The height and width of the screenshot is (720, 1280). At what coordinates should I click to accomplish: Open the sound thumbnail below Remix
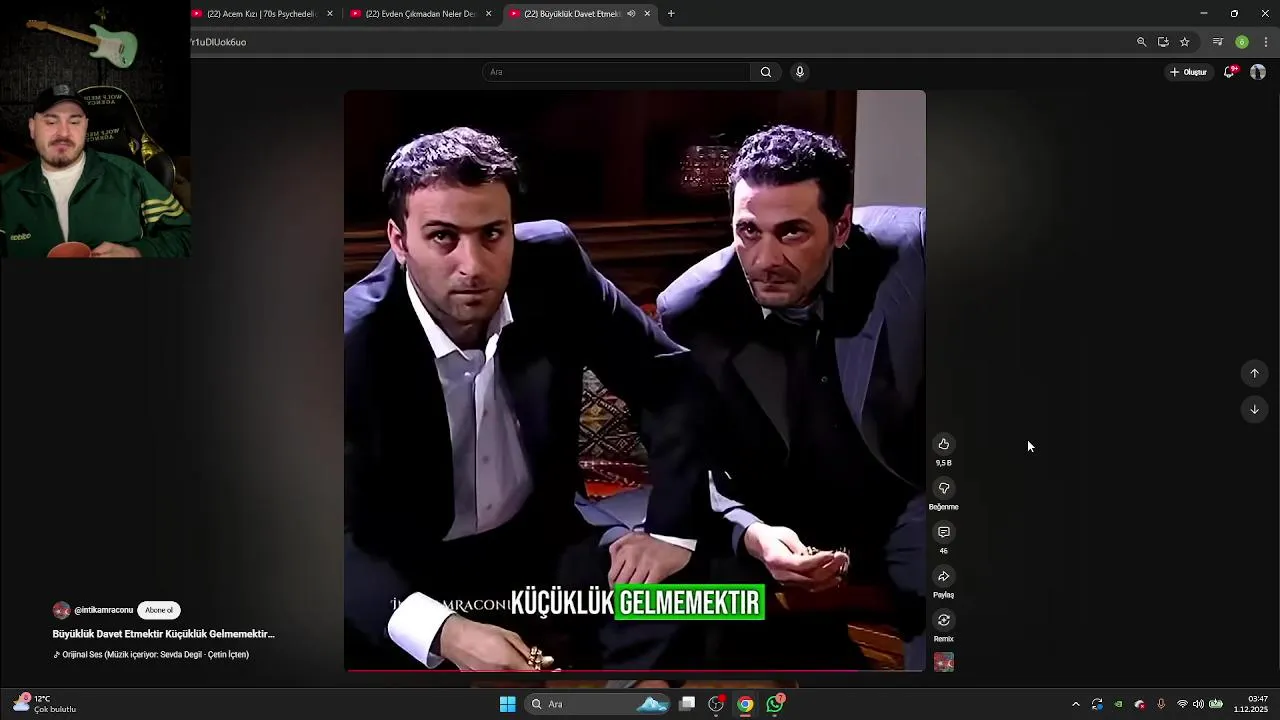coord(943,662)
